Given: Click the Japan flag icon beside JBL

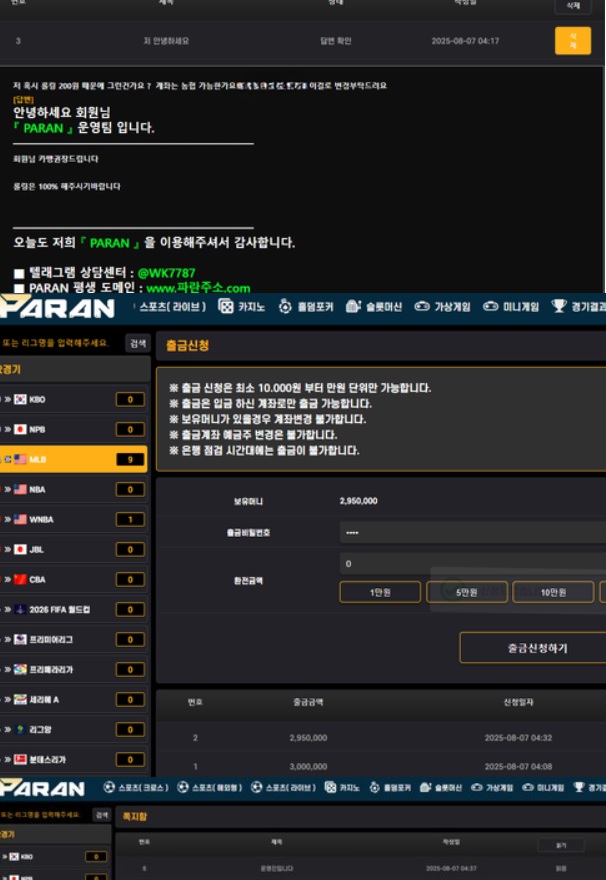Looking at the screenshot, I should click(20, 549).
